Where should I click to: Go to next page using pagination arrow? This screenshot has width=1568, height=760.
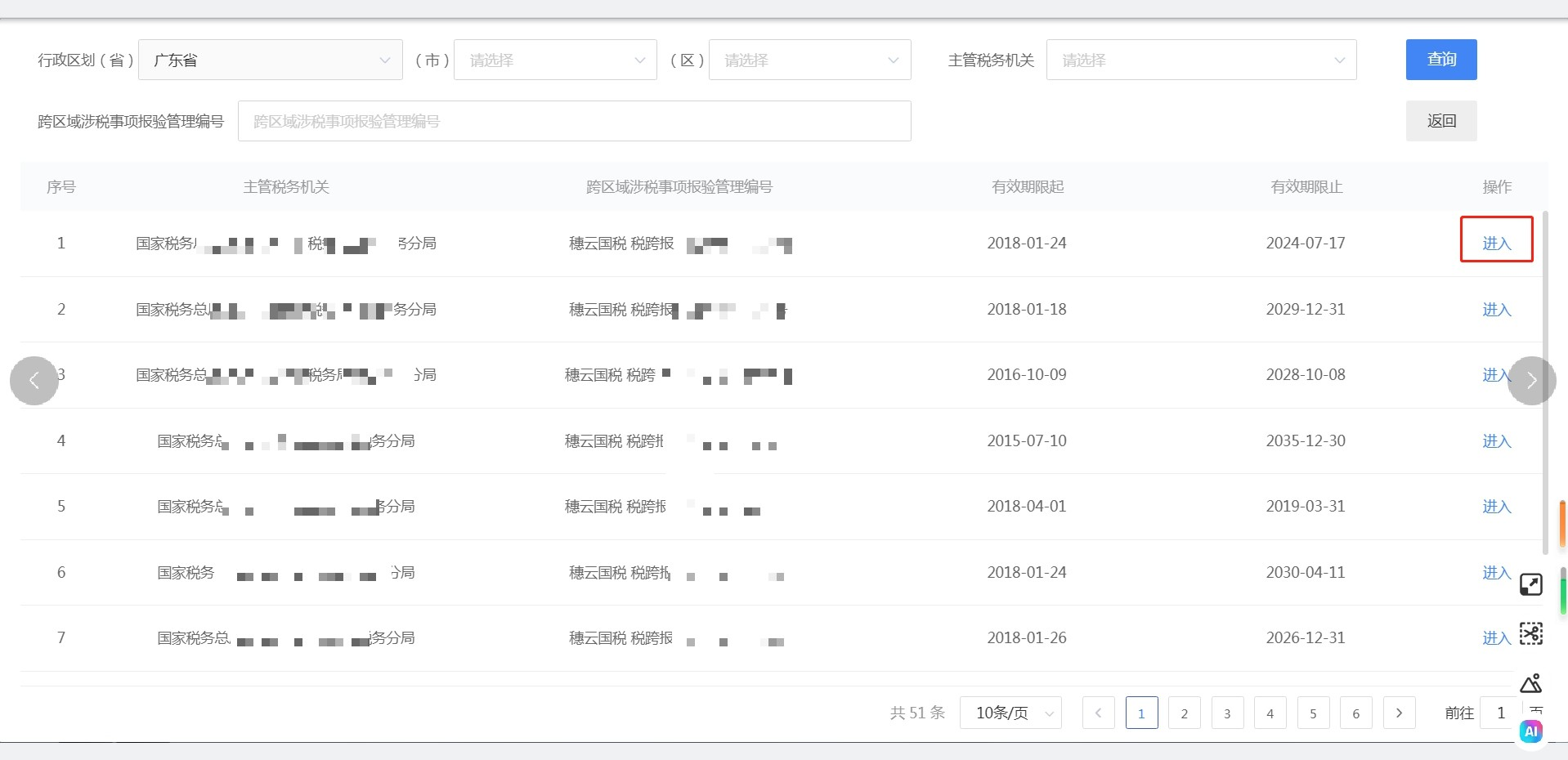point(1399,713)
